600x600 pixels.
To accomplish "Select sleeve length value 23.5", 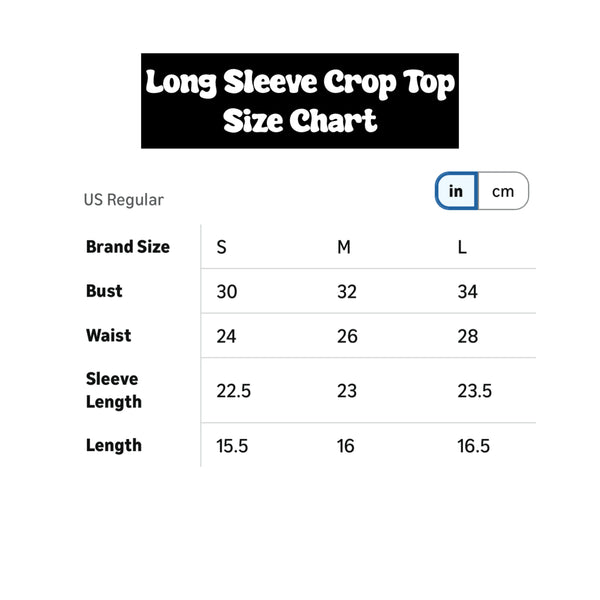I will [x=475, y=391].
